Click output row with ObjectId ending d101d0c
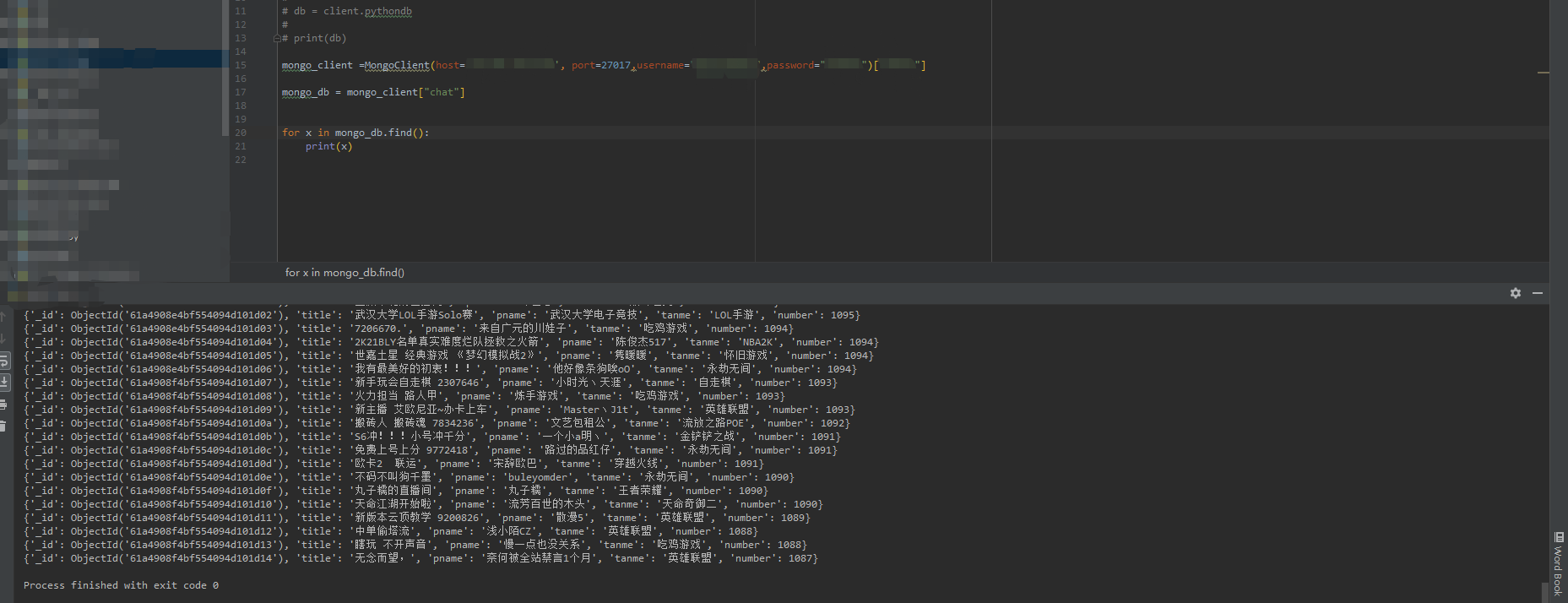Image resolution: width=1568 pixels, height=603 pixels. pos(431,450)
